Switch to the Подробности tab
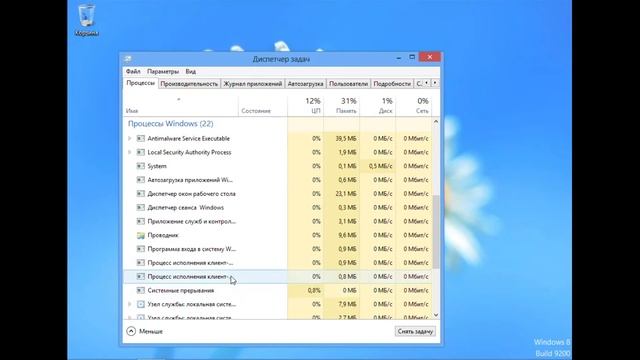This screenshot has height=360, width=640. coord(392,84)
